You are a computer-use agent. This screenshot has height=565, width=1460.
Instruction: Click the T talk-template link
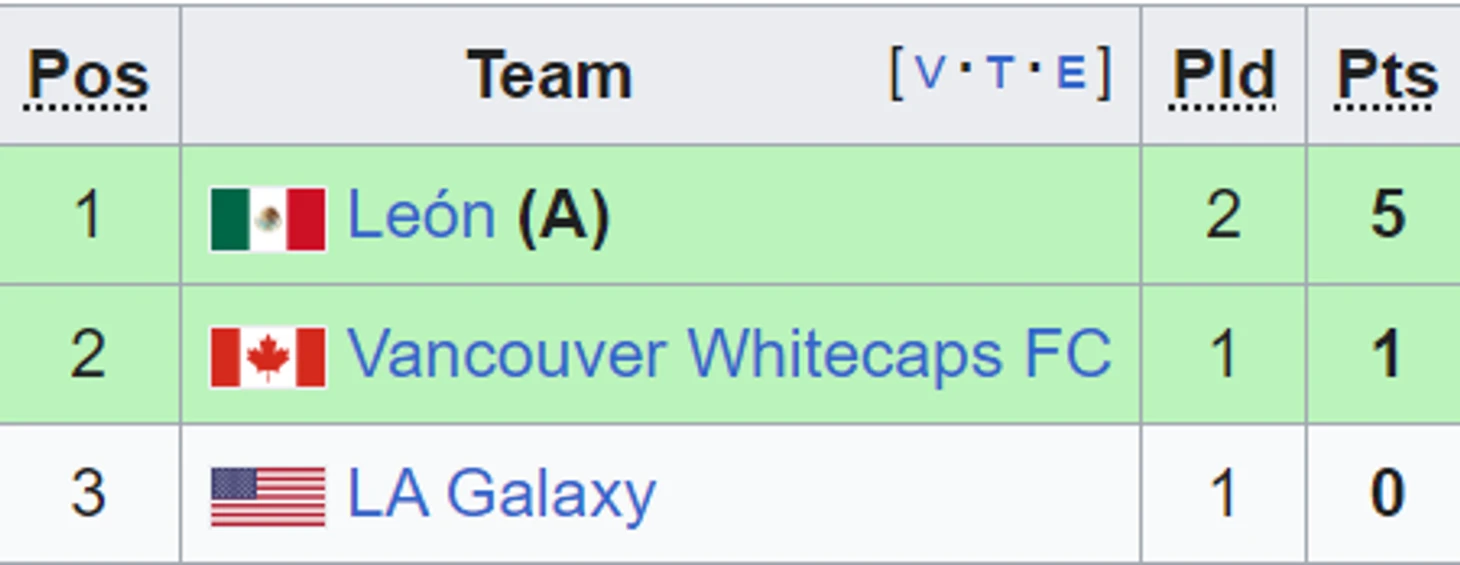pos(1000,73)
